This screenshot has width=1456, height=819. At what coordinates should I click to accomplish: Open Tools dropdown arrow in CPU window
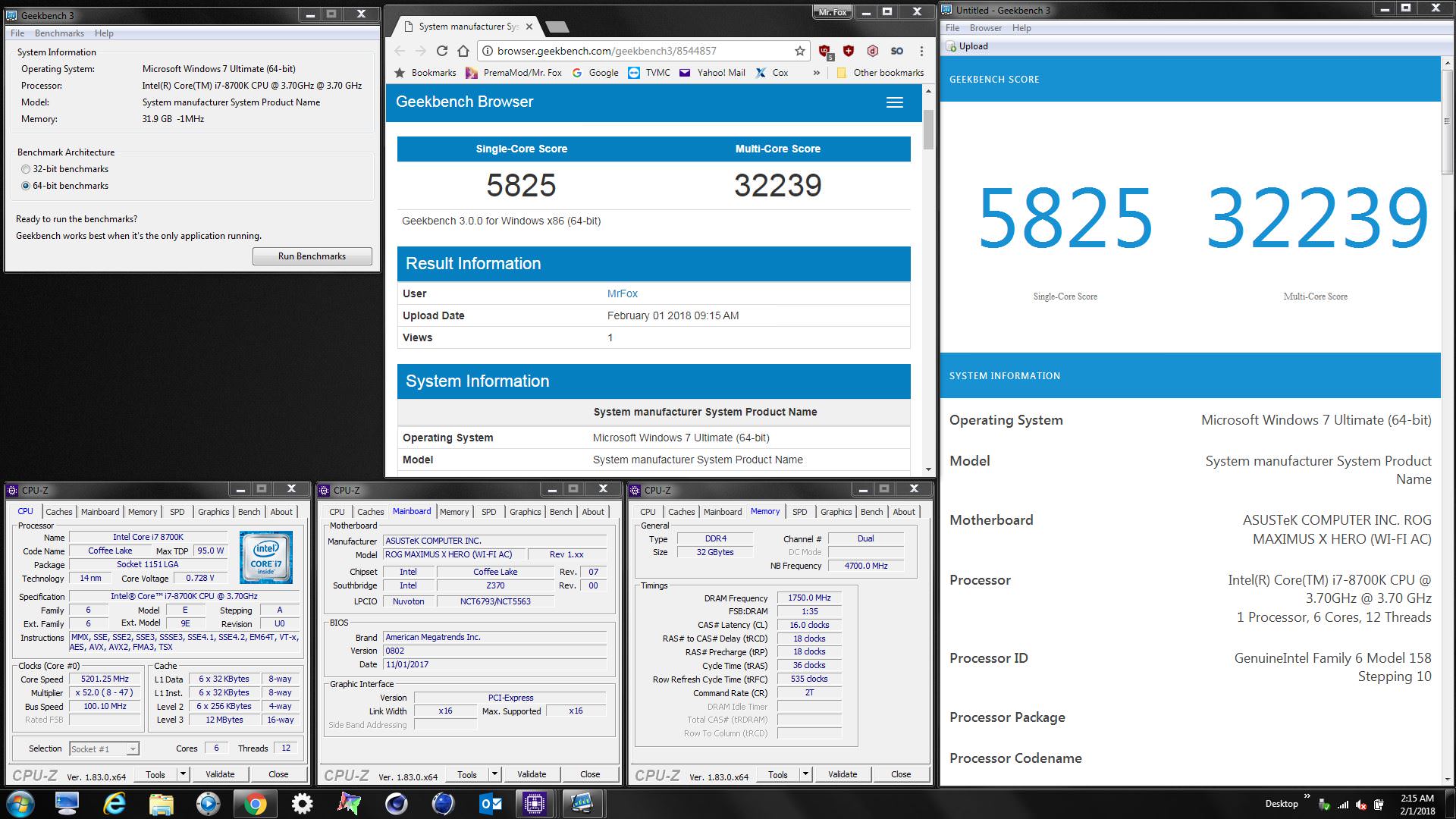(183, 774)
